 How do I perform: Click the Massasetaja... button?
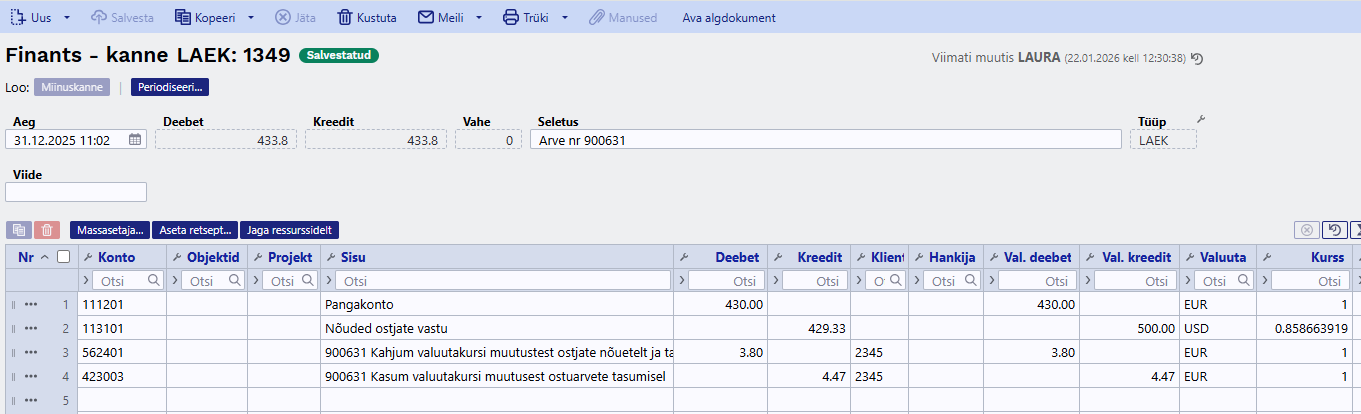point(110,230)
